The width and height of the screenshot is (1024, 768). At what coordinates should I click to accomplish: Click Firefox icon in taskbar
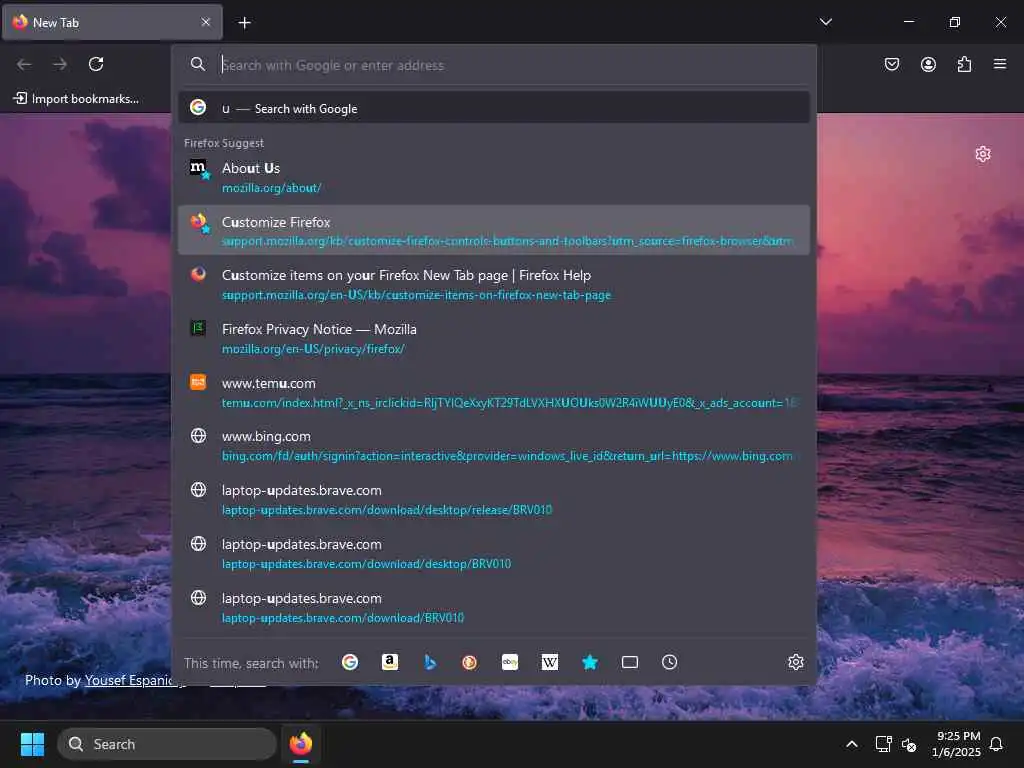pyautogui.click(x=300, y=744)
